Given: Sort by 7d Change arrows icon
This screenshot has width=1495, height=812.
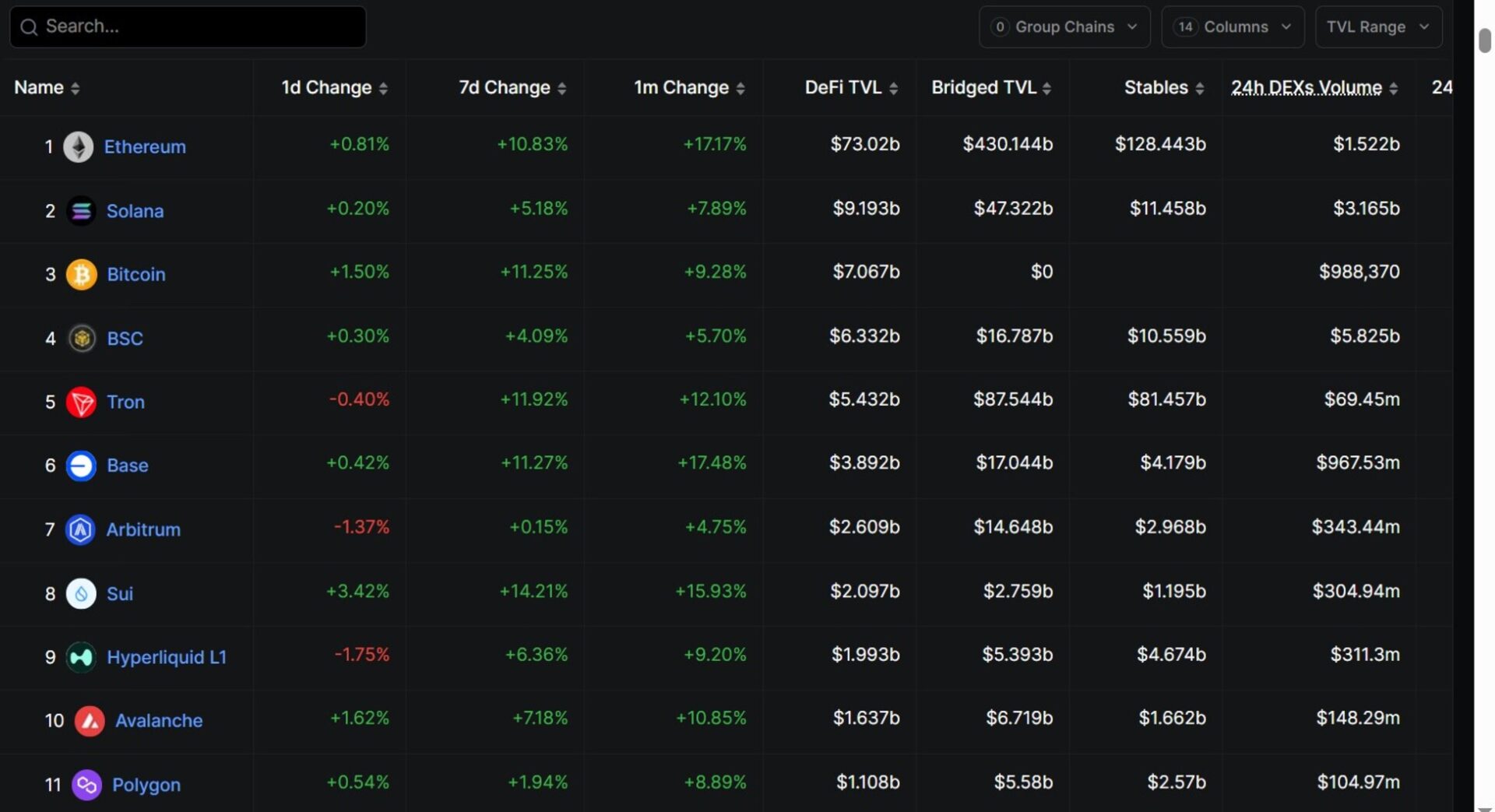Looking at the screenshot, I should (562, 88).
